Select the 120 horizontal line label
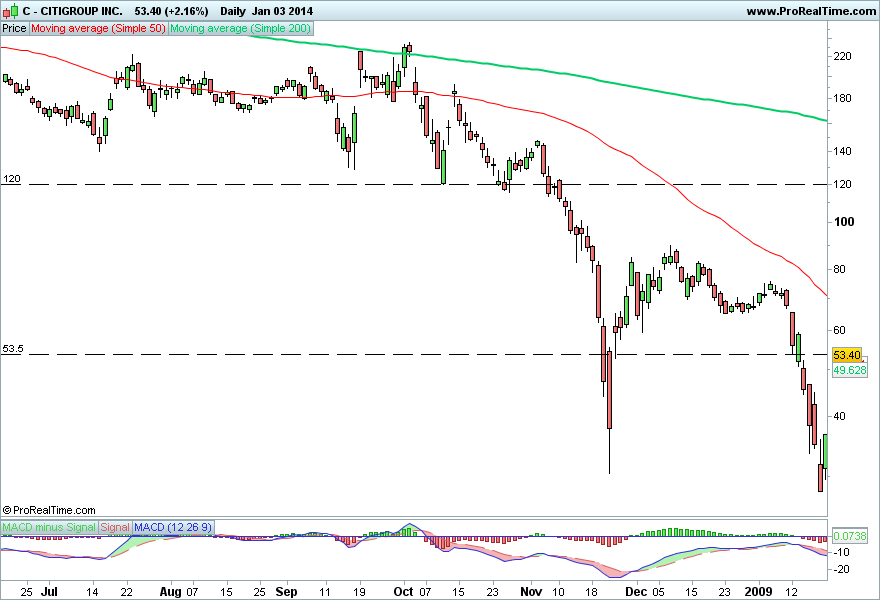This screenshot has width=880, height=600. point(11,179)
